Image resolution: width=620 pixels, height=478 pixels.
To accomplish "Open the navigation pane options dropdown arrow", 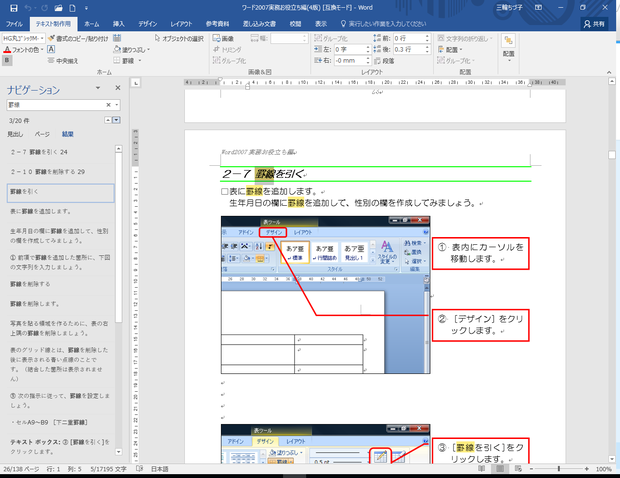I will point(98,88).
